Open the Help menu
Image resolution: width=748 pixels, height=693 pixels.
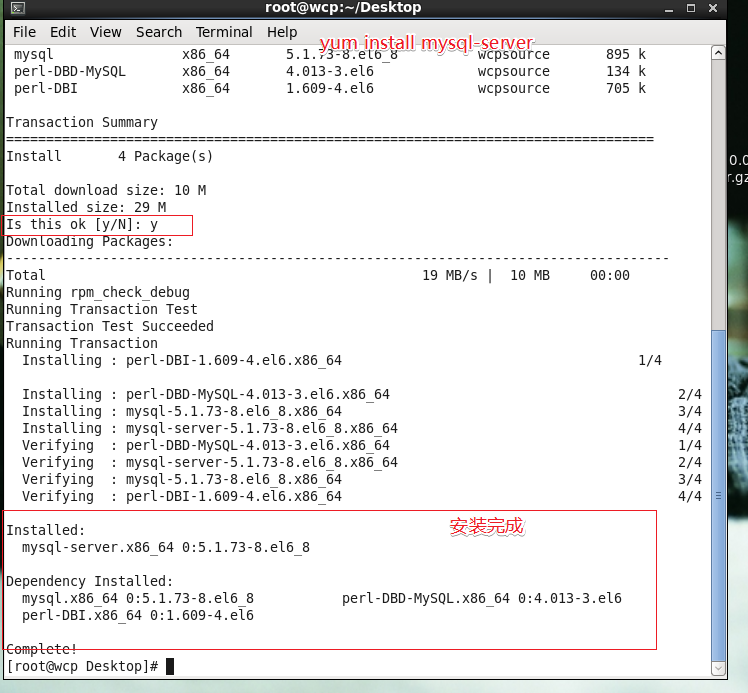point(282,32)
